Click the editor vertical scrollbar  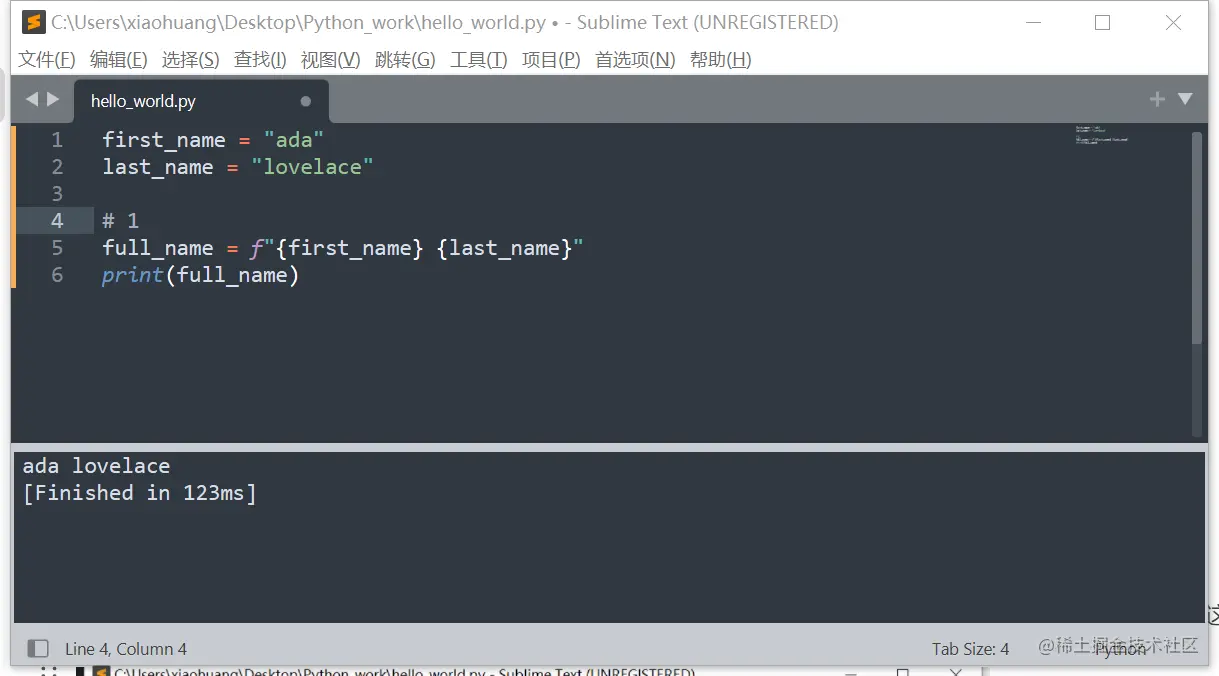1197,238
